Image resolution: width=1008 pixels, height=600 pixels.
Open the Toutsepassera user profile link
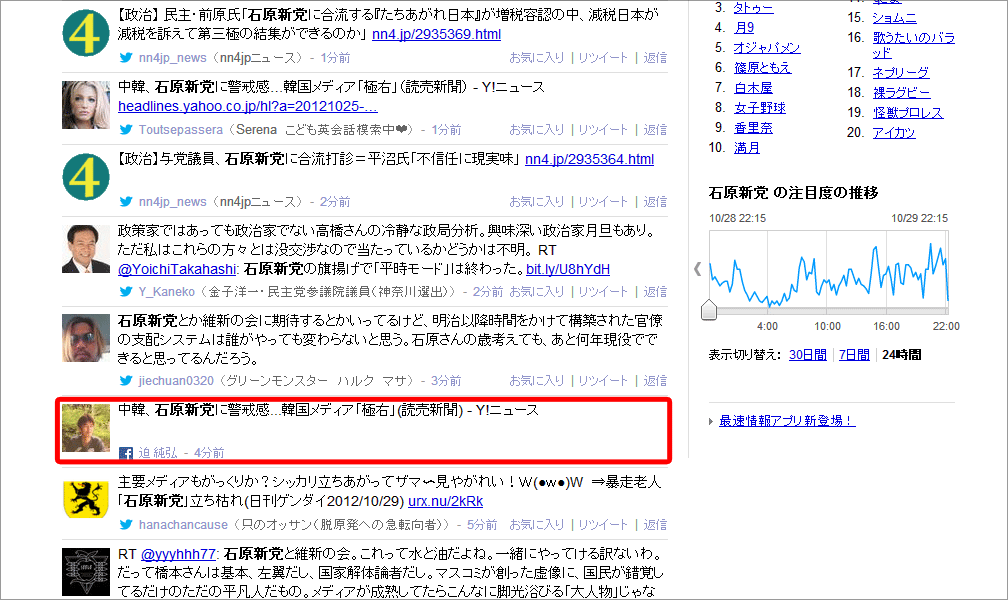181,130
